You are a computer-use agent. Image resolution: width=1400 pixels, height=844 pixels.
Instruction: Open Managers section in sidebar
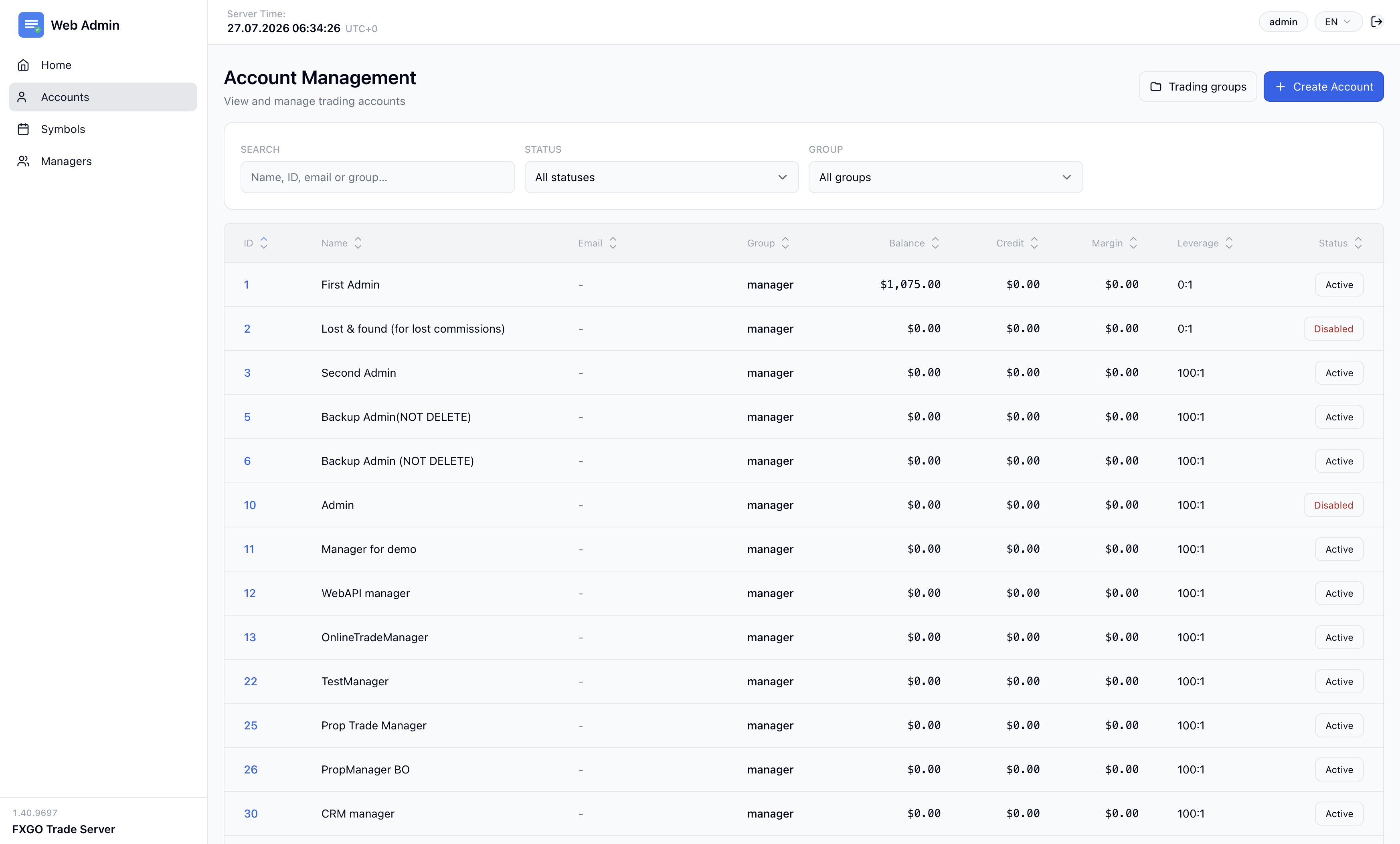(x=103, y=161)
